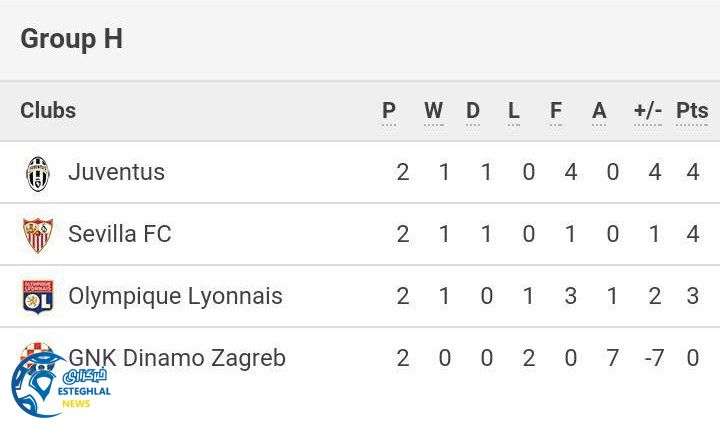Click the Olympique Lyonnais crest icon
Viewport: 720px width, 436px height.
click(x=37, y=297)
